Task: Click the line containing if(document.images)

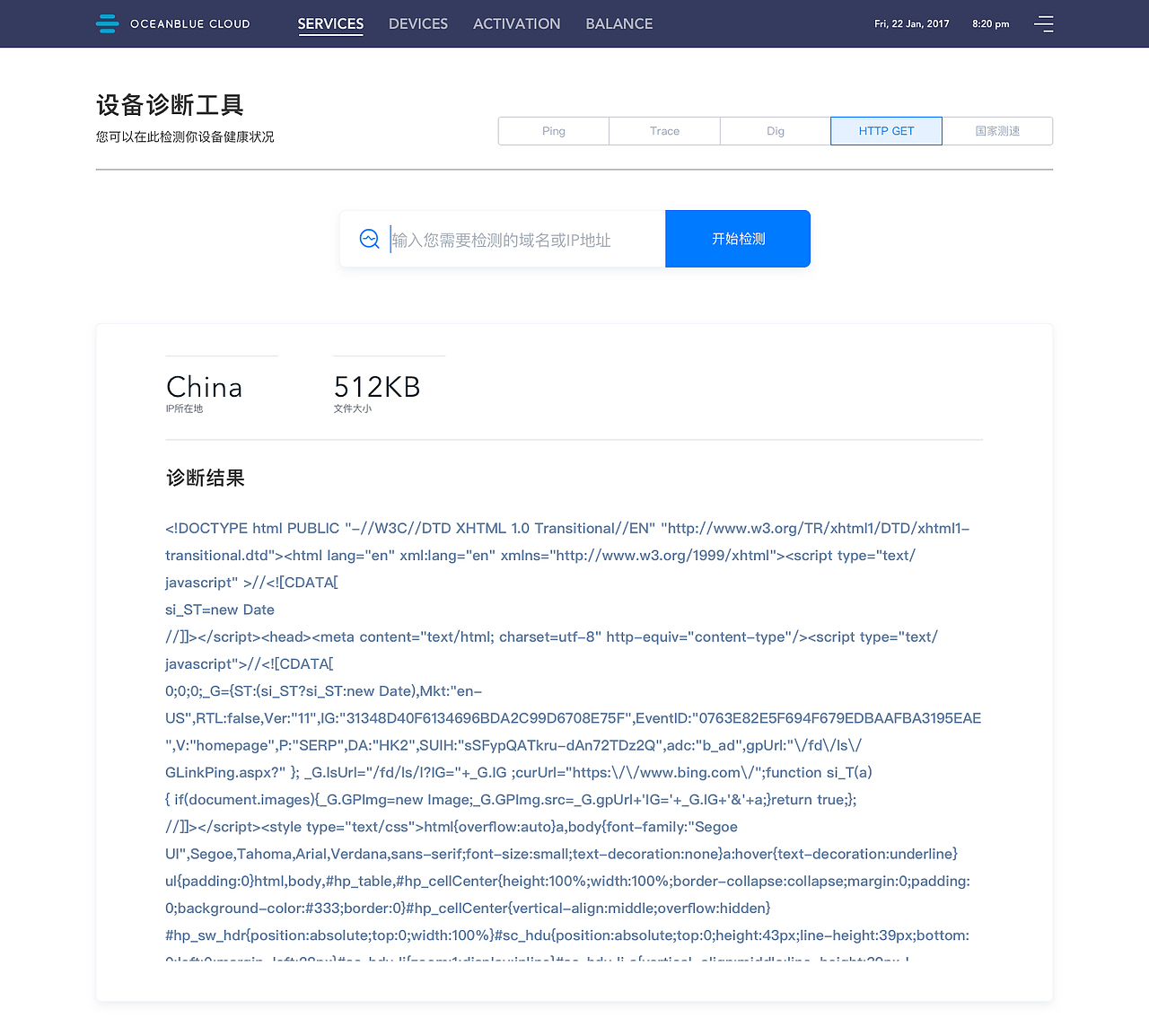Action: tap(511, 799)
